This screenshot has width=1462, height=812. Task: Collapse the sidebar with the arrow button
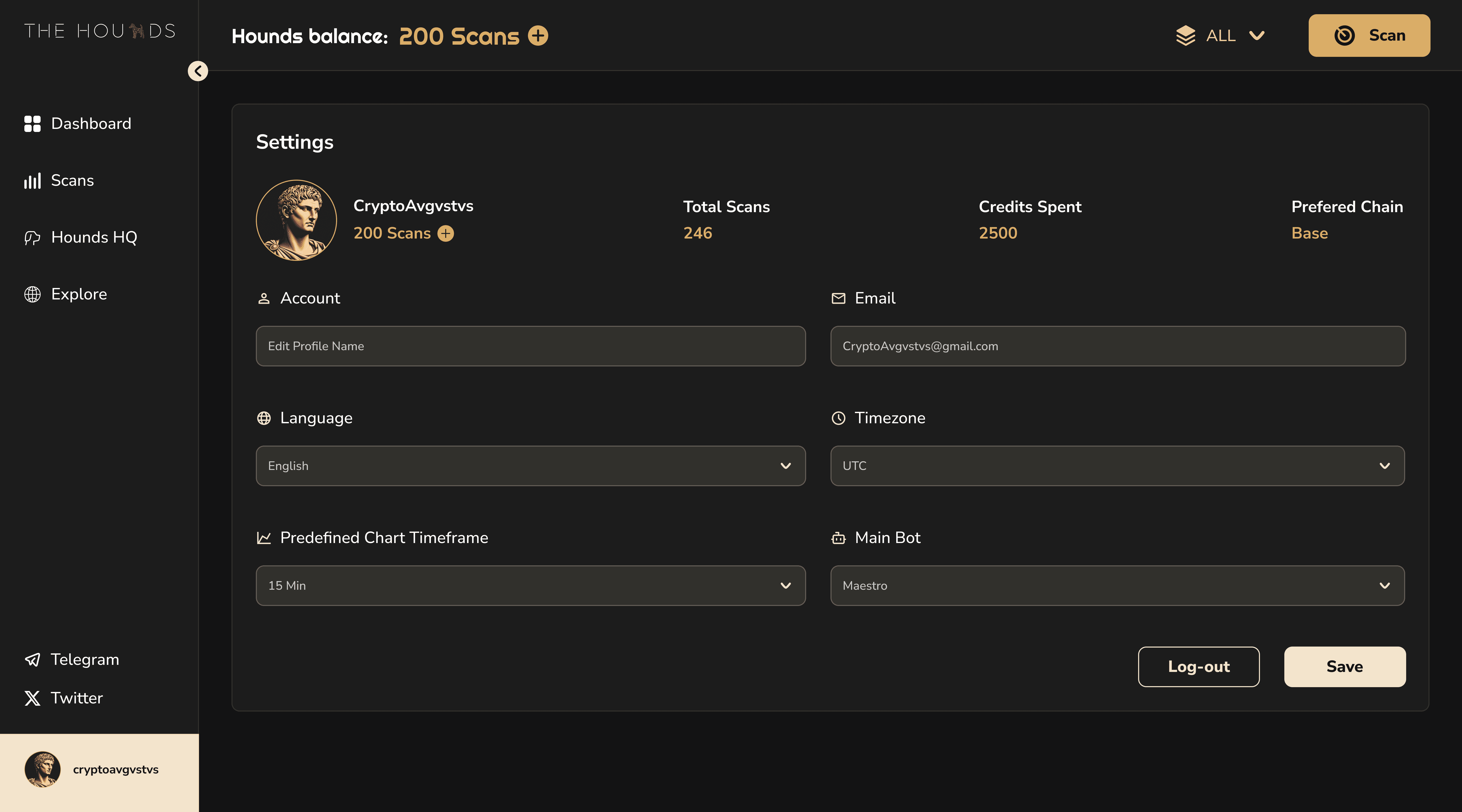(x=198, y=71)
